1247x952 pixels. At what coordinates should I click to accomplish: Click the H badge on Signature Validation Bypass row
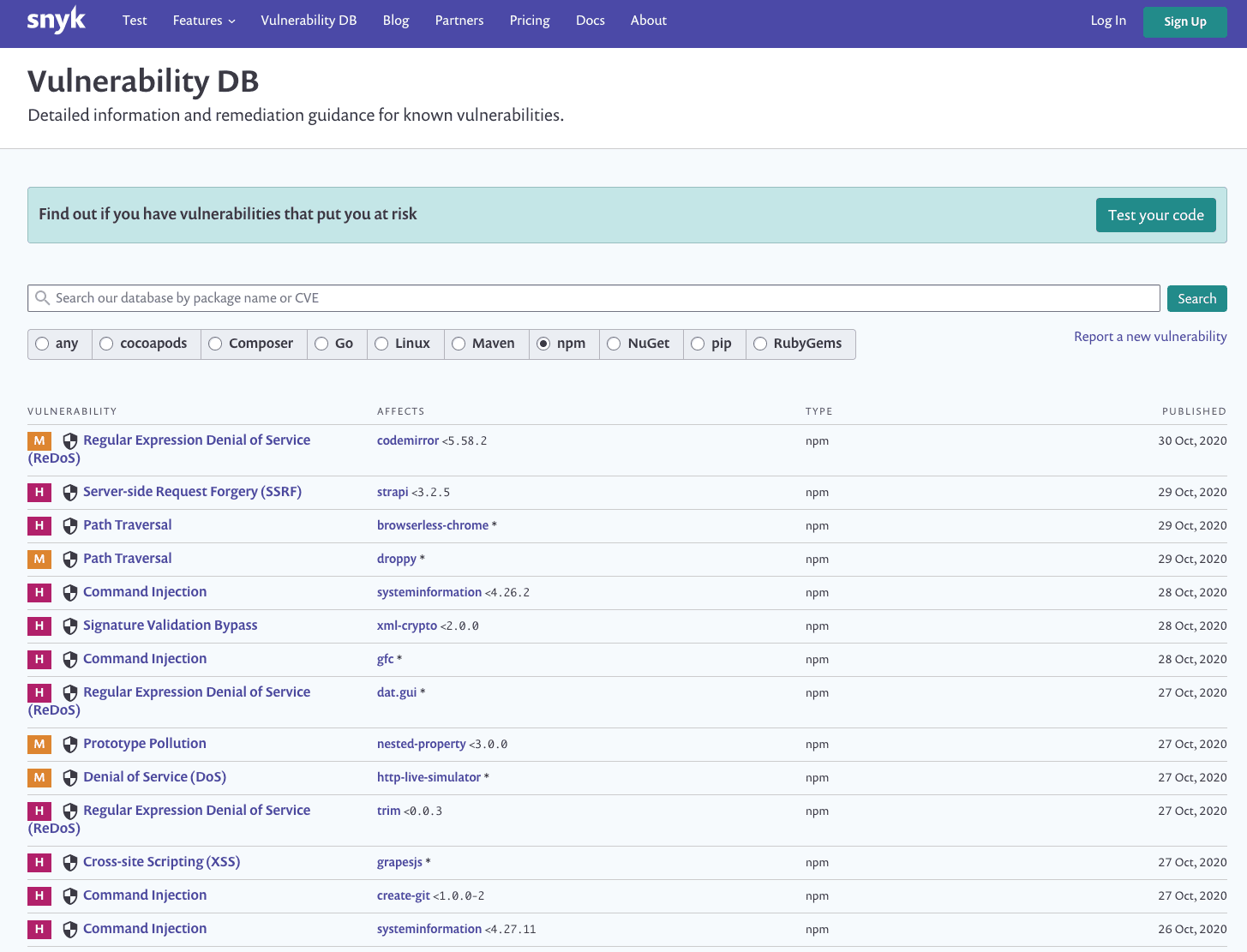[x=39, y=626]
